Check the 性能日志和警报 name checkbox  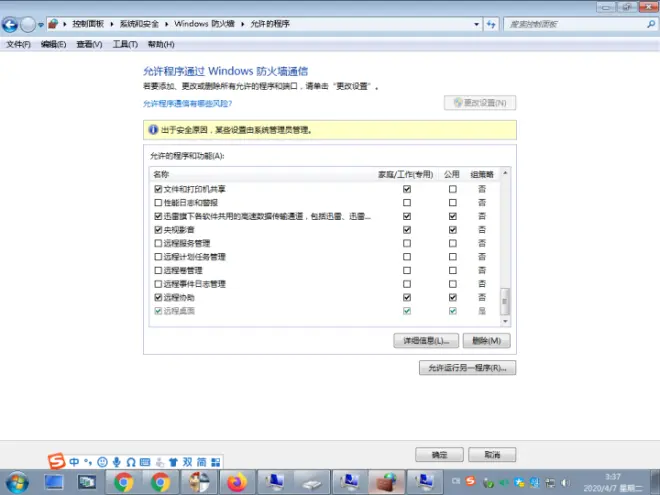(158, 202)
